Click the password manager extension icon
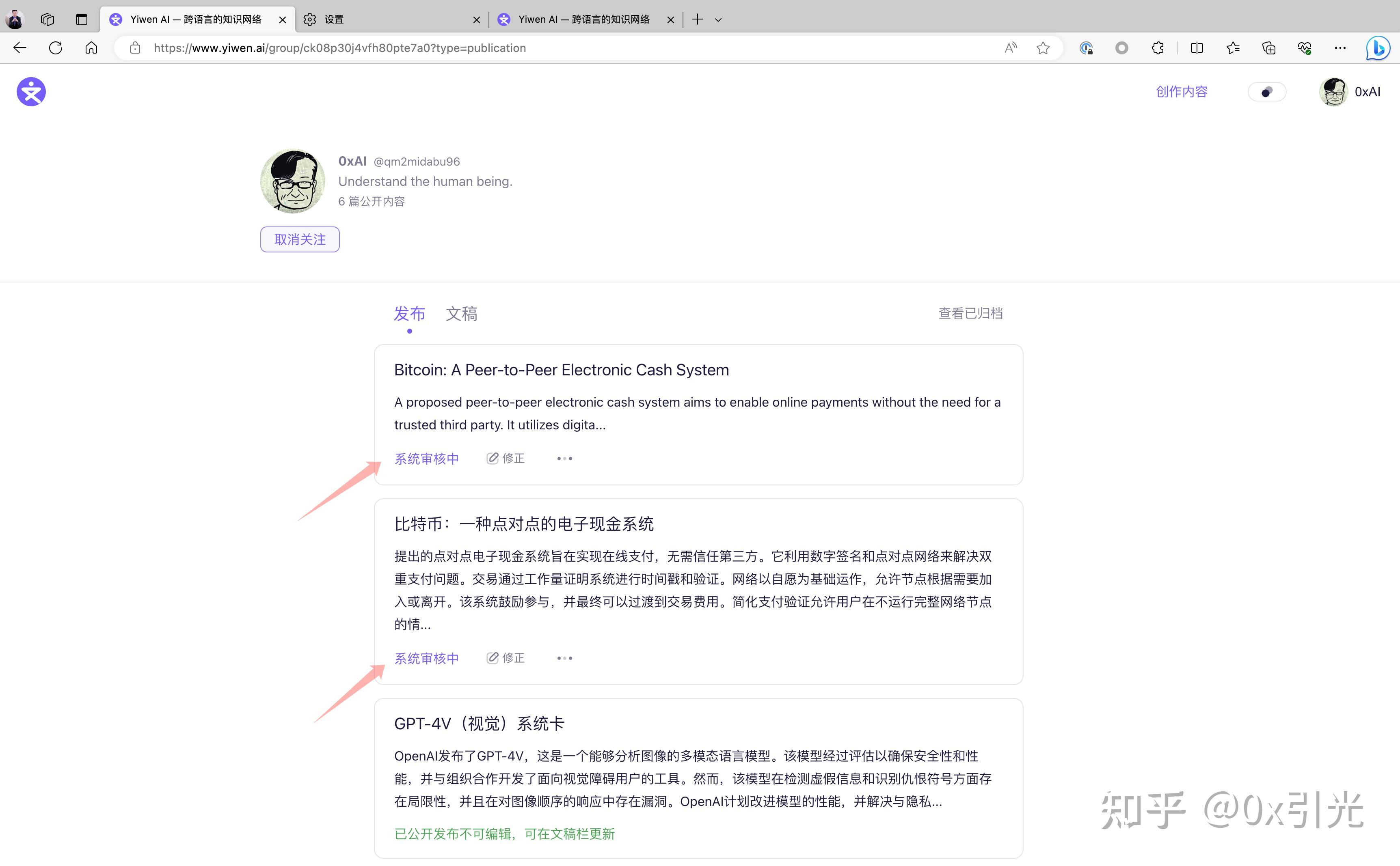The image size is (1400, 866). (1086, 48)
